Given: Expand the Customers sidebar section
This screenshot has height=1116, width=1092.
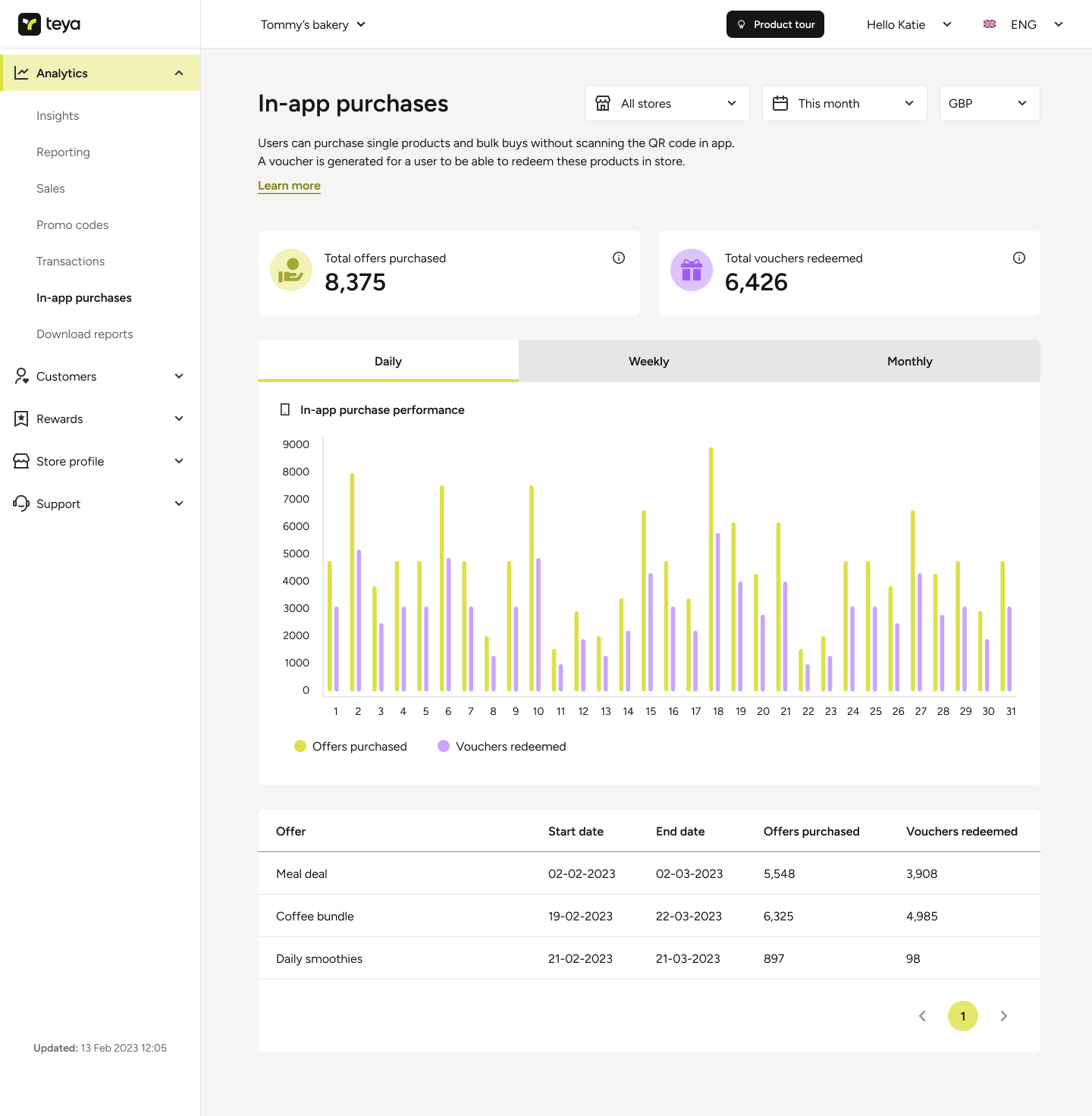Looking at the screenshot, I should click(100, 377).
